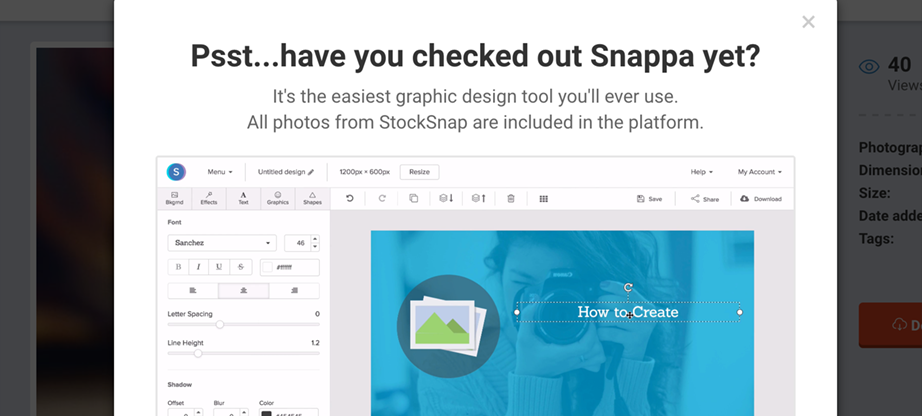Open the Graphics tab
Image resolution: width=922 pixels, height=416 pixels.
278,198
